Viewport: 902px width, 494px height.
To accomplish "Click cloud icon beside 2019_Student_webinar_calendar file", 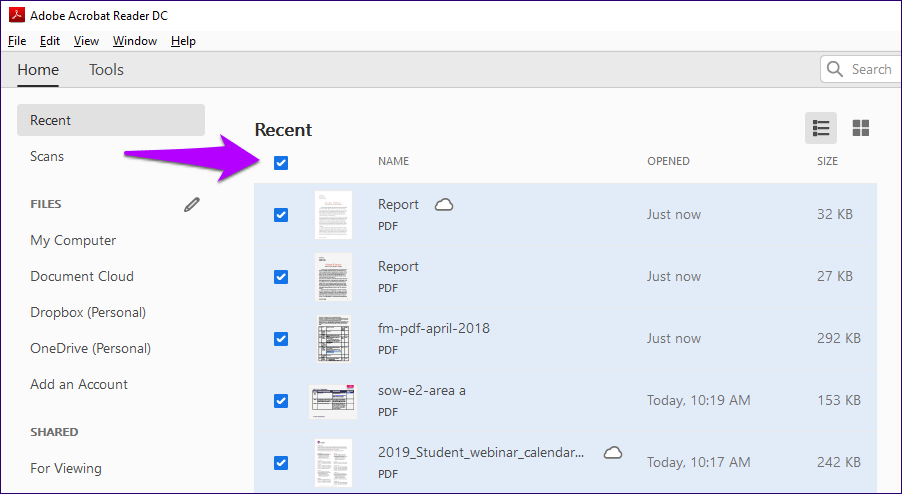I will click(x=613, y=452).
